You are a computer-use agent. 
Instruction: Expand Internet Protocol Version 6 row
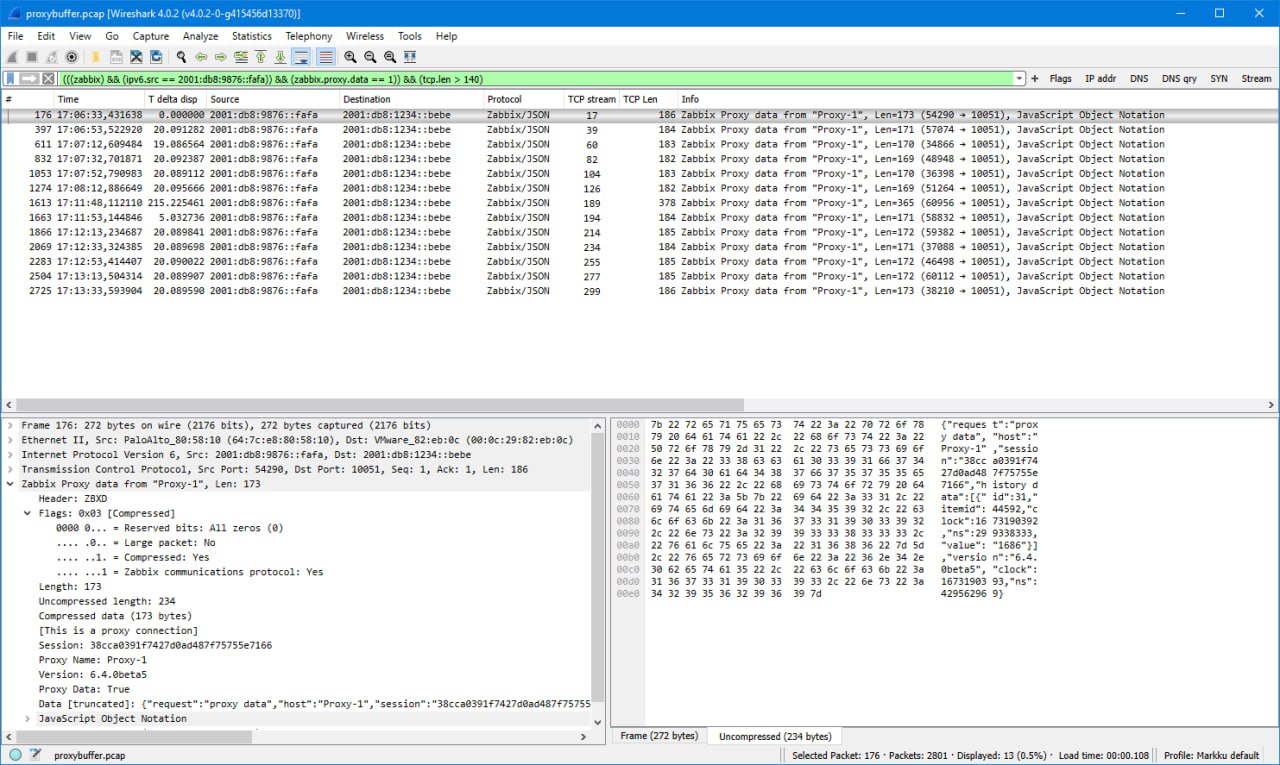point(10,454)
